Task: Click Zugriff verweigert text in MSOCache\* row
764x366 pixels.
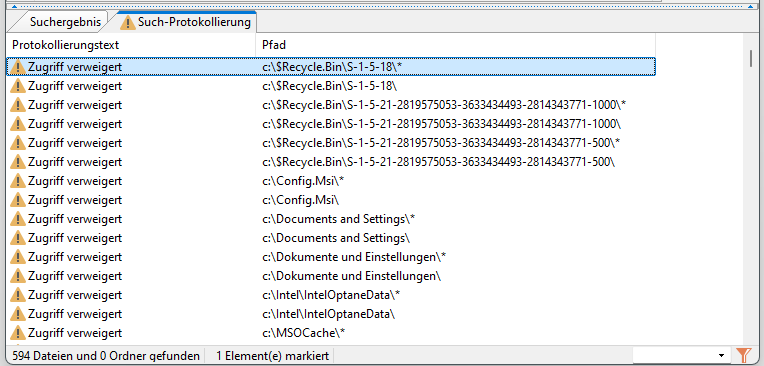Action: (x=75, y=333)
